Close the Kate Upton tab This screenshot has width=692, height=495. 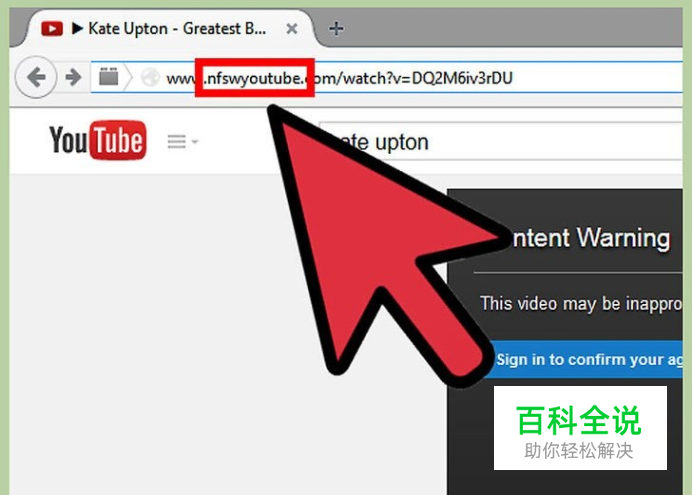pyautogui.click(x=292, y=29)
